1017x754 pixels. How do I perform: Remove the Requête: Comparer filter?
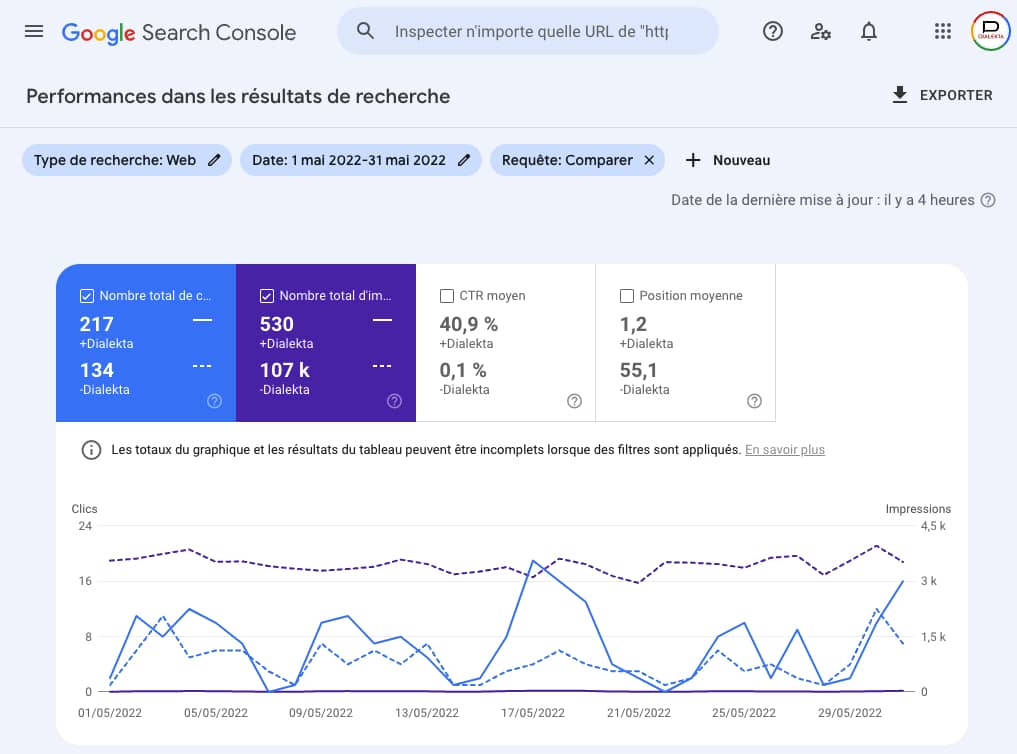(x=649, y=160)
